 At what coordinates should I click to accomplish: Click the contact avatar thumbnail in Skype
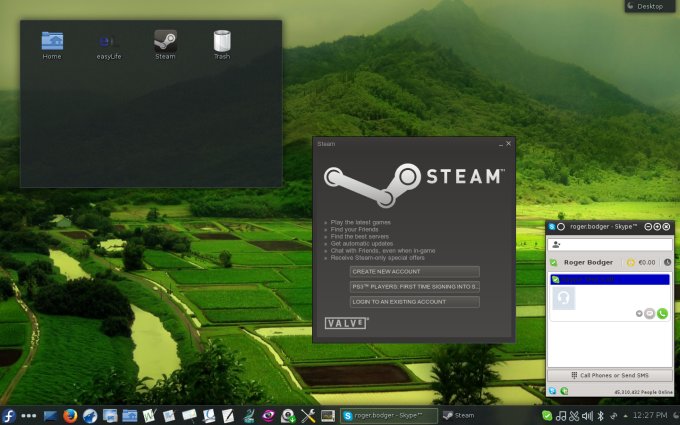pyautogui.click(x=563, y=299)
